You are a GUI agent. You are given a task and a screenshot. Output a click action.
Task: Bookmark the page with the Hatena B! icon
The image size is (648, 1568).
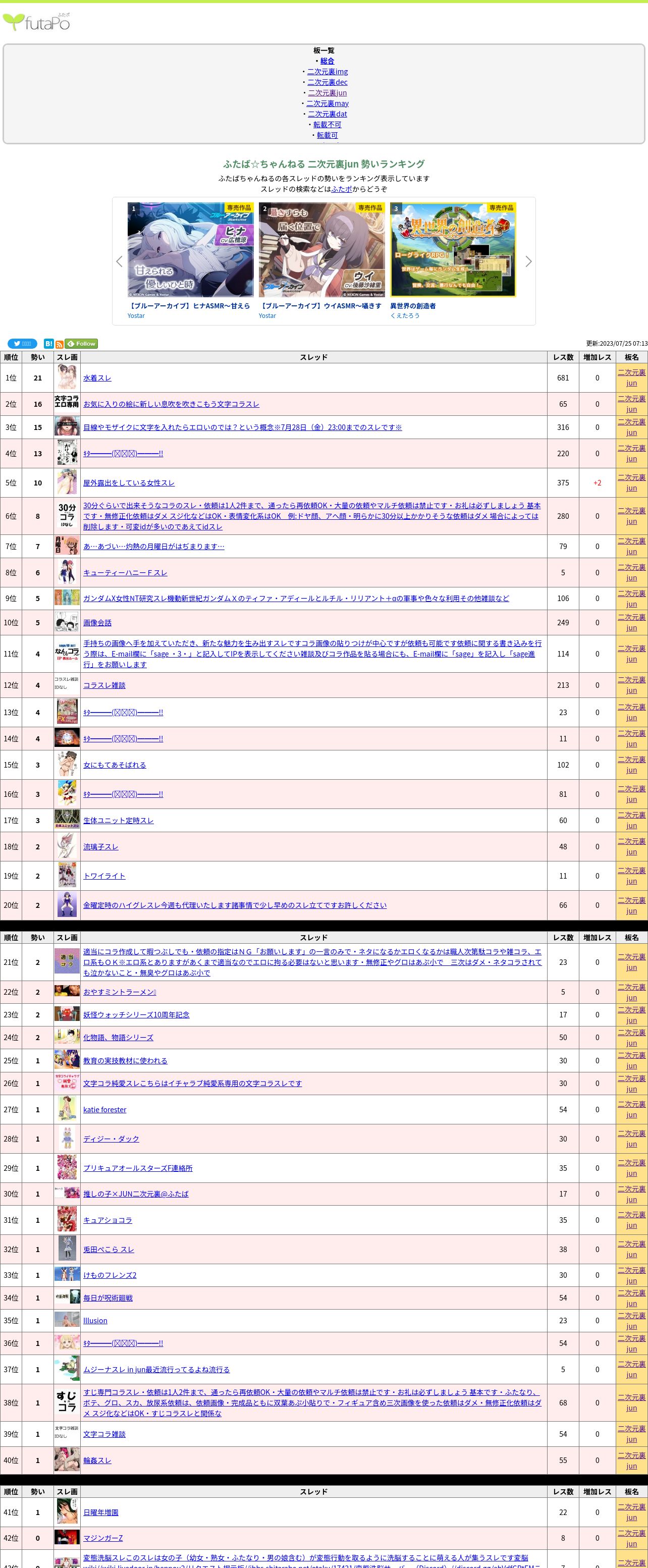pyautogui.click(x=48, y=344)
